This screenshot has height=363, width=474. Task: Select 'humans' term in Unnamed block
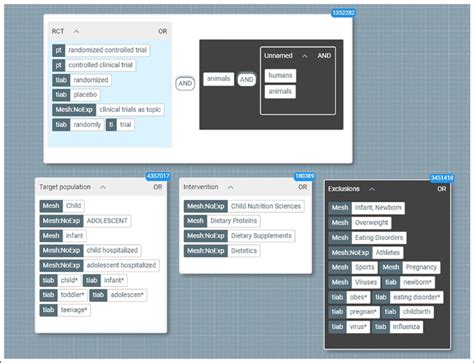(x=280, y=76)
